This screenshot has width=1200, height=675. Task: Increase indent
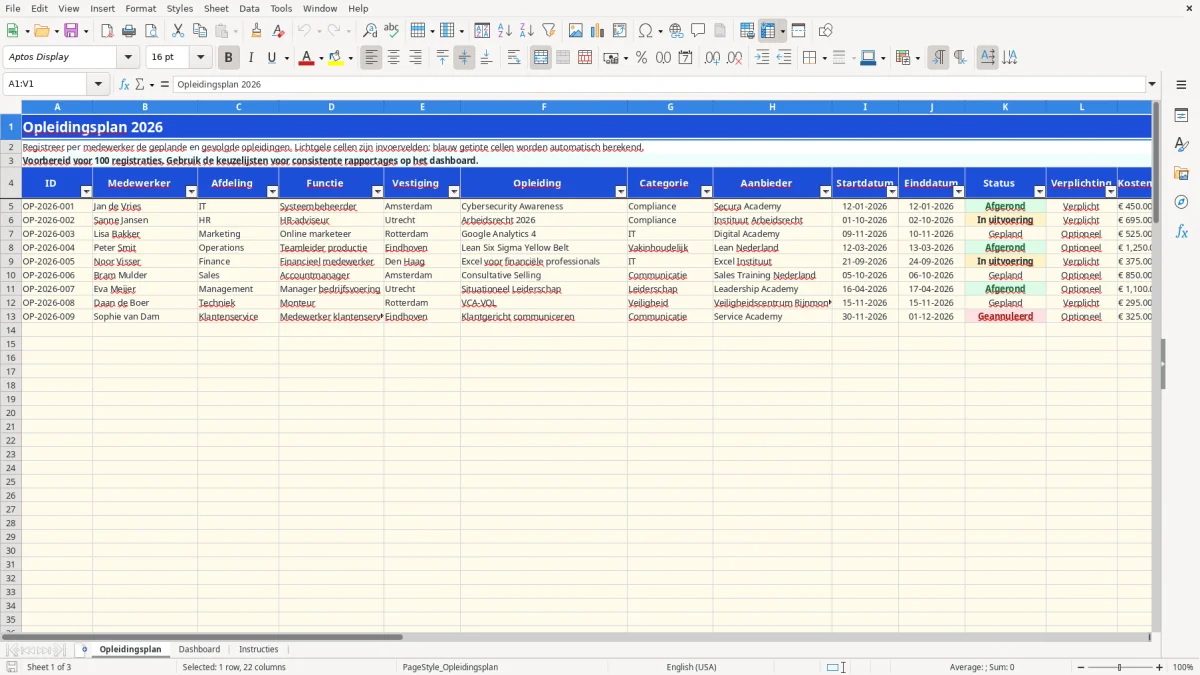(x=762, y=58)
